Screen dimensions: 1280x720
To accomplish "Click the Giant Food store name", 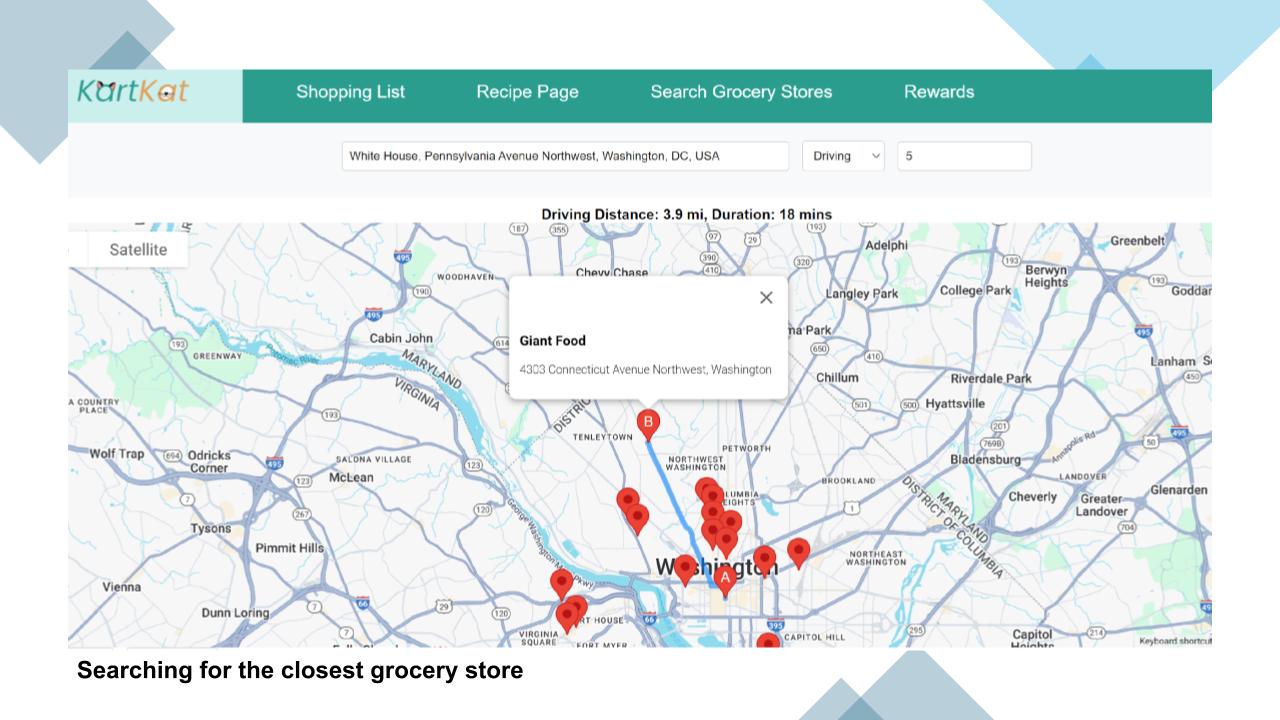I will coord(552,341).
